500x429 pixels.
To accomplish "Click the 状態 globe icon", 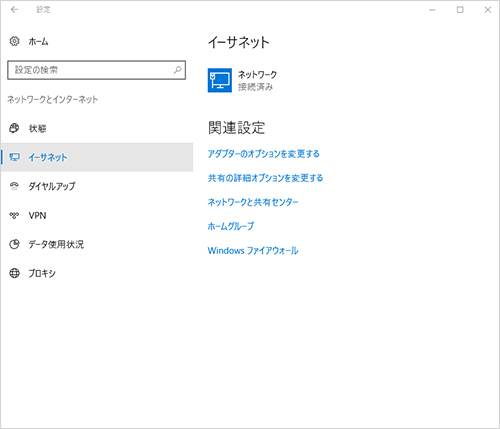I will (x=14, y=128).
